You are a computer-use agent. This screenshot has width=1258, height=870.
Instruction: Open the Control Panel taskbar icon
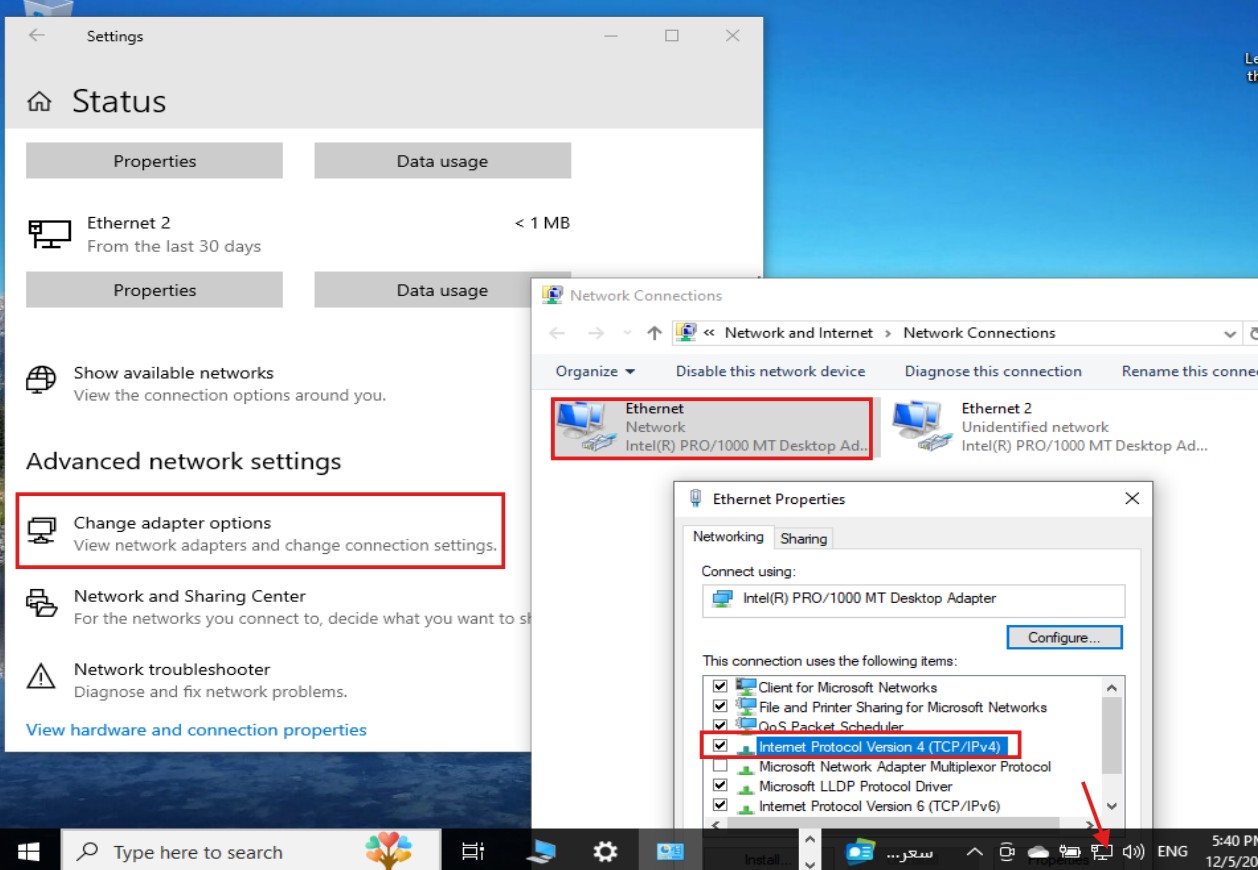click(669, 851)
